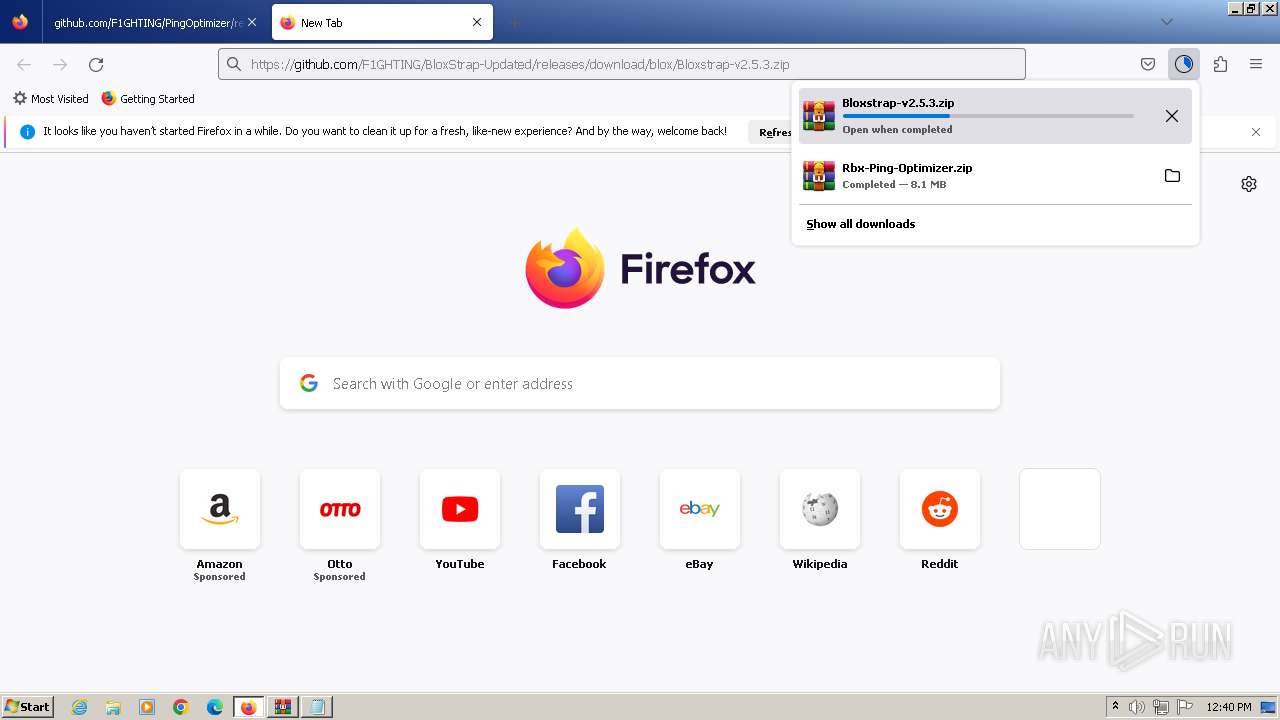Expand the list all tabs chevron
Image resolution: width=1280 pixels, height=720 pixels.
1166,22
